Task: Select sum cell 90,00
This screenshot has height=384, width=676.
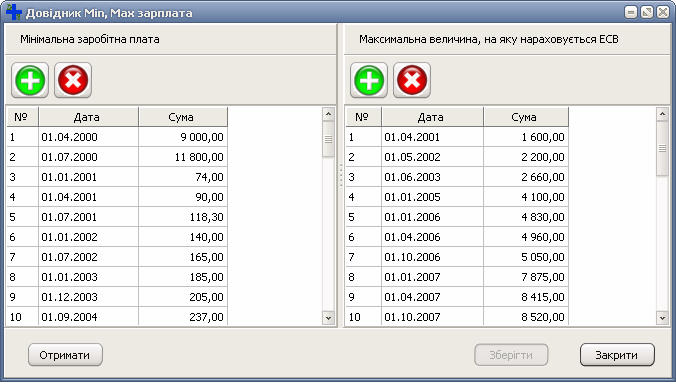Action: pos(183,197)
